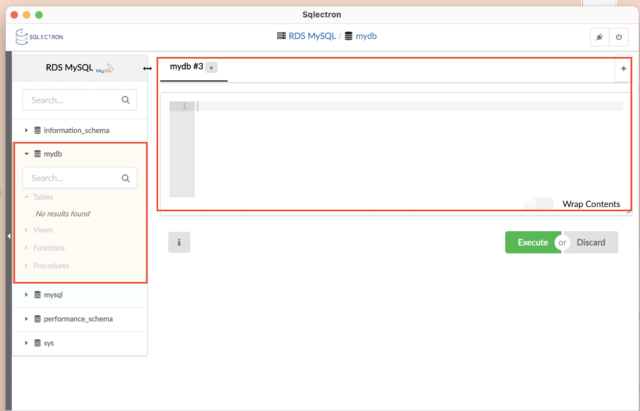Viewport: 640px width, 411px height.
Task: Collapse the Tables section
Action: coord(27,197)
